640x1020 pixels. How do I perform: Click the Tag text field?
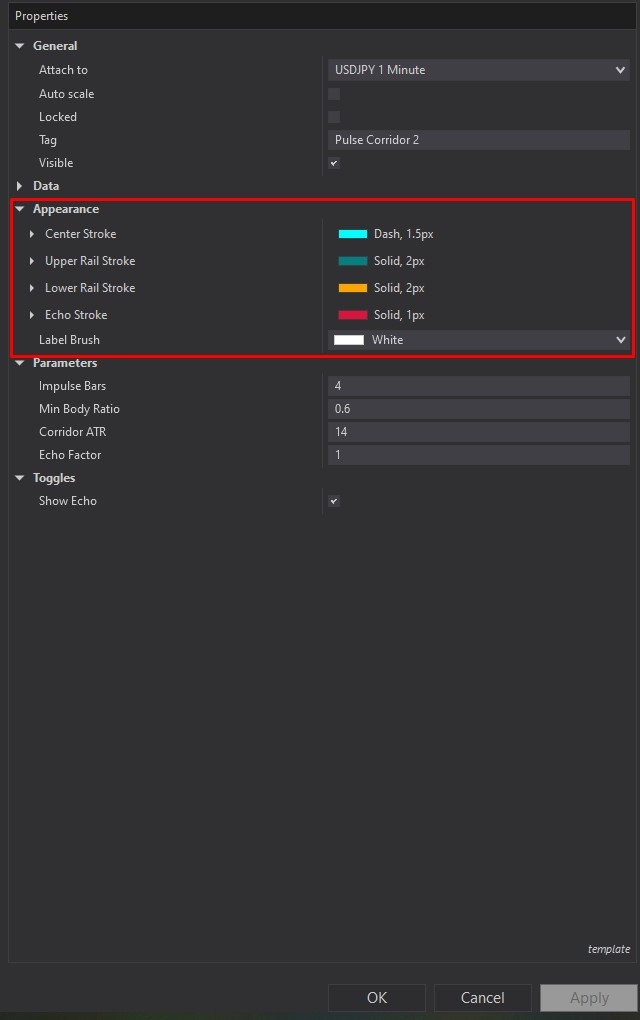(x=478, y=140)
